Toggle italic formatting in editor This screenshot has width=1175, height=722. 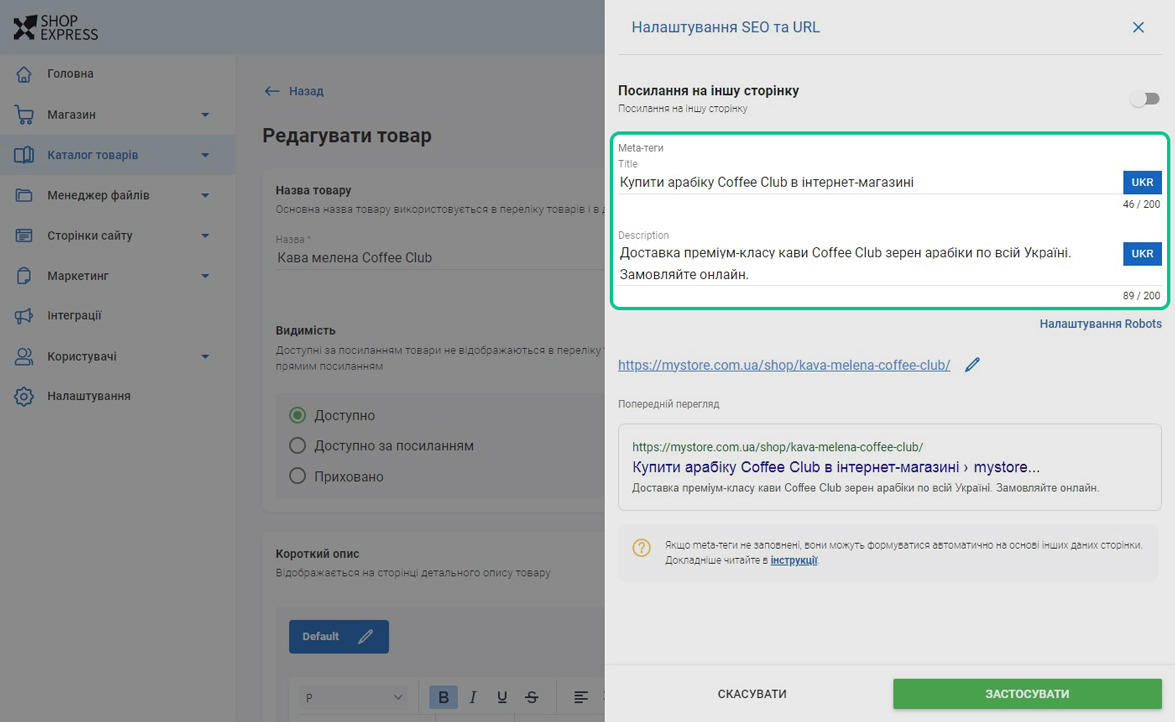click(473, 697)
